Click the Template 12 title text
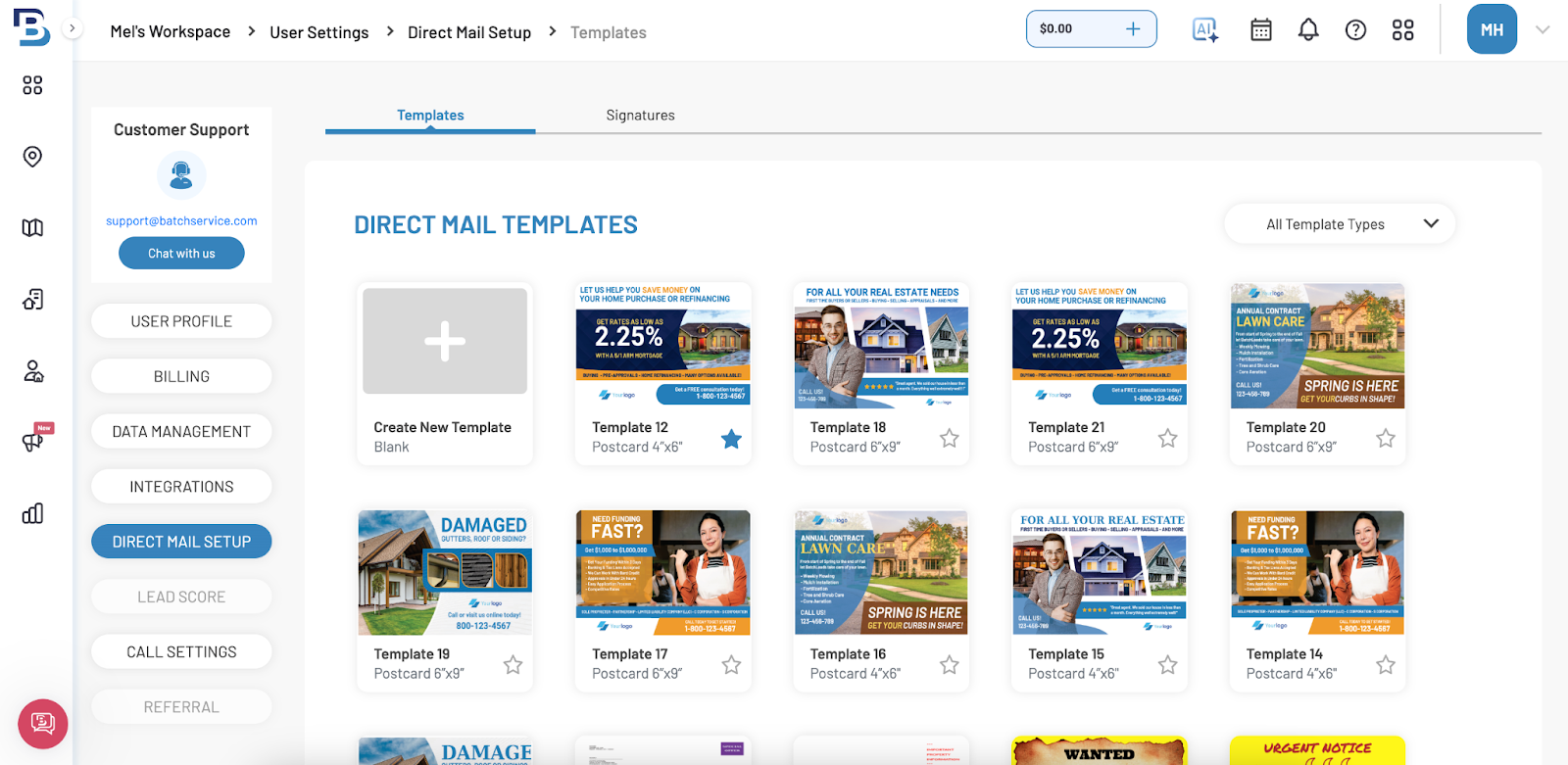 tap(630, 427)
